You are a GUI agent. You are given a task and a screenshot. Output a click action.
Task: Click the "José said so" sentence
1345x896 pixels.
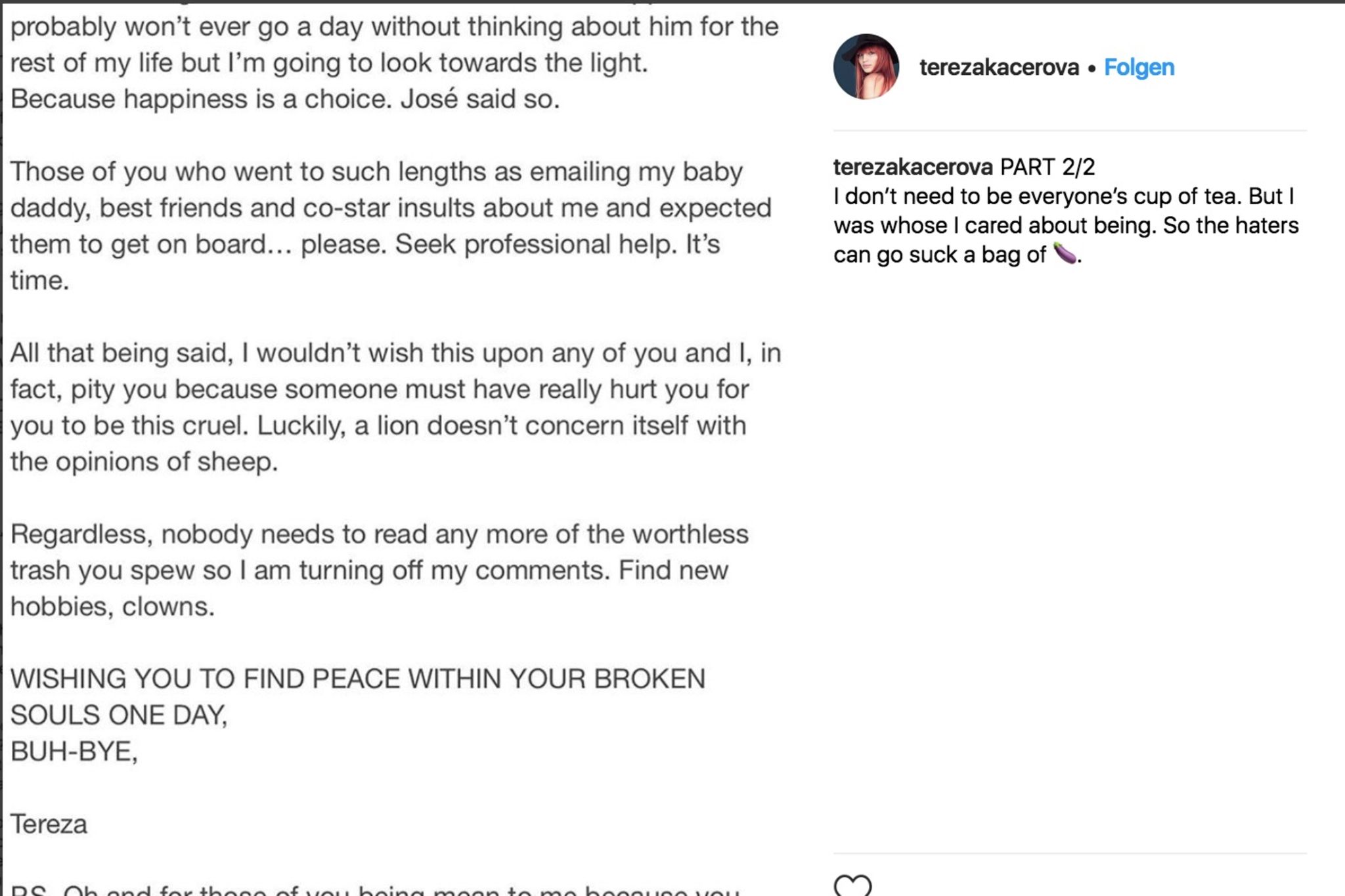pyautogui.click(x=480, y=99)
